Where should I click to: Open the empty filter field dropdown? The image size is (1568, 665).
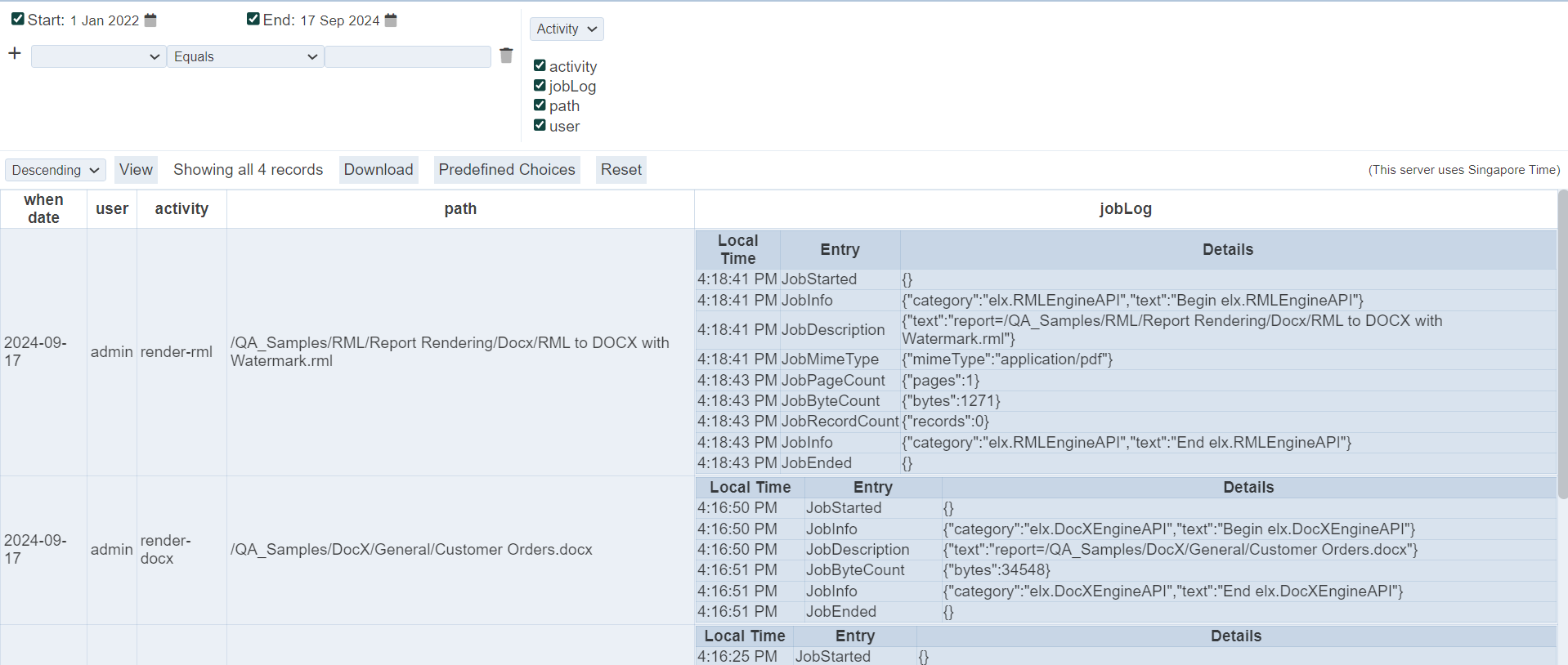click(x=98, y=56)
